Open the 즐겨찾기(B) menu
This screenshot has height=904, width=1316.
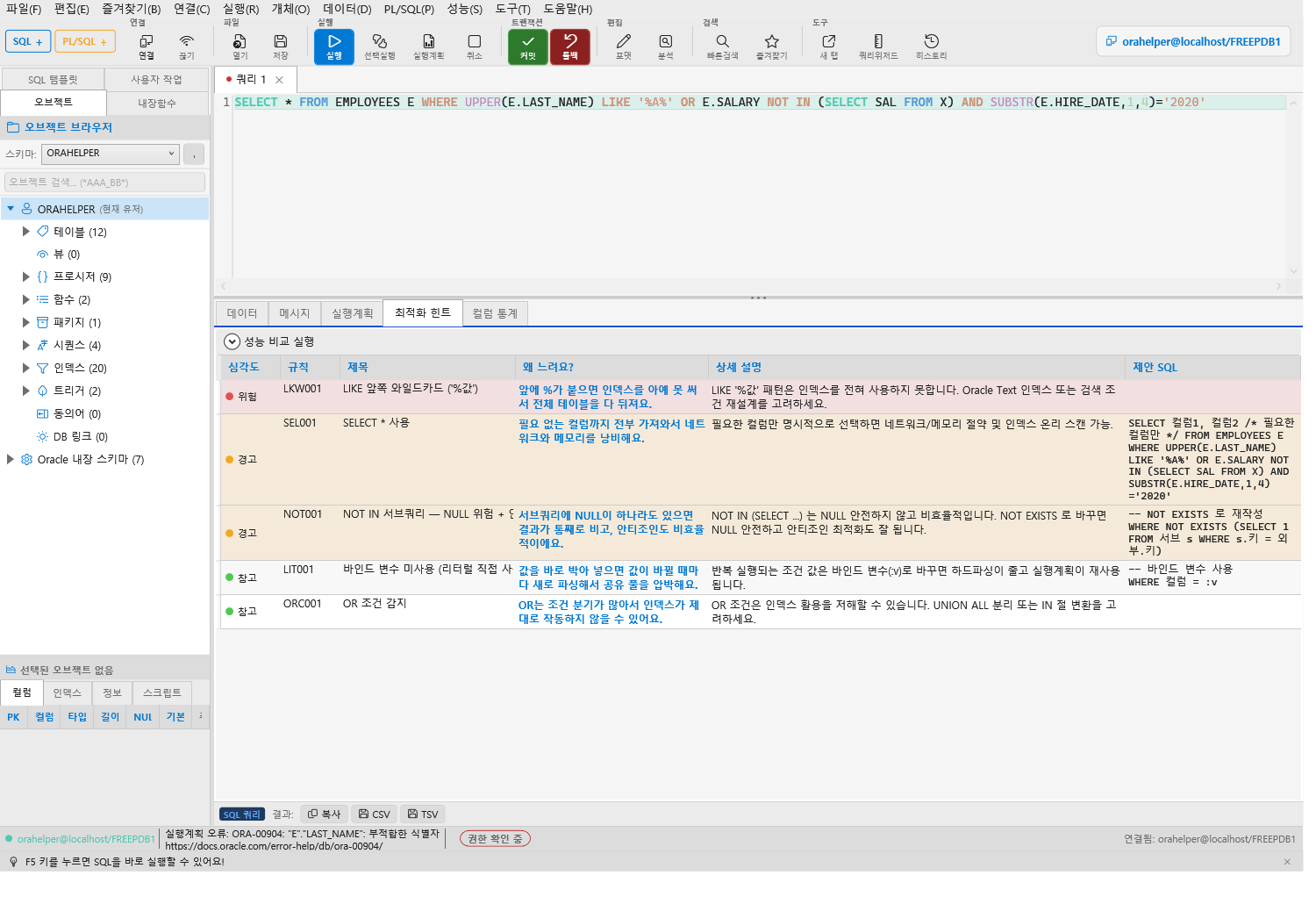132,9
